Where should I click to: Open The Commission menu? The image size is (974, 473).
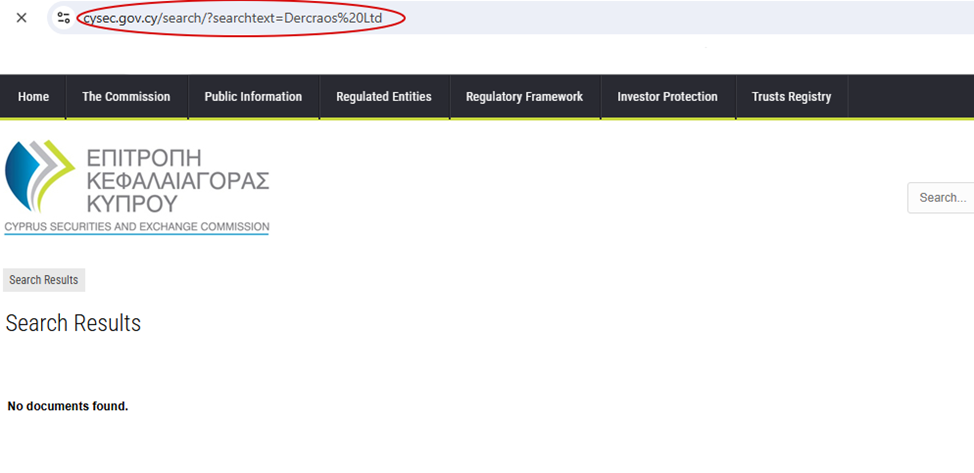tap(126, 97)
